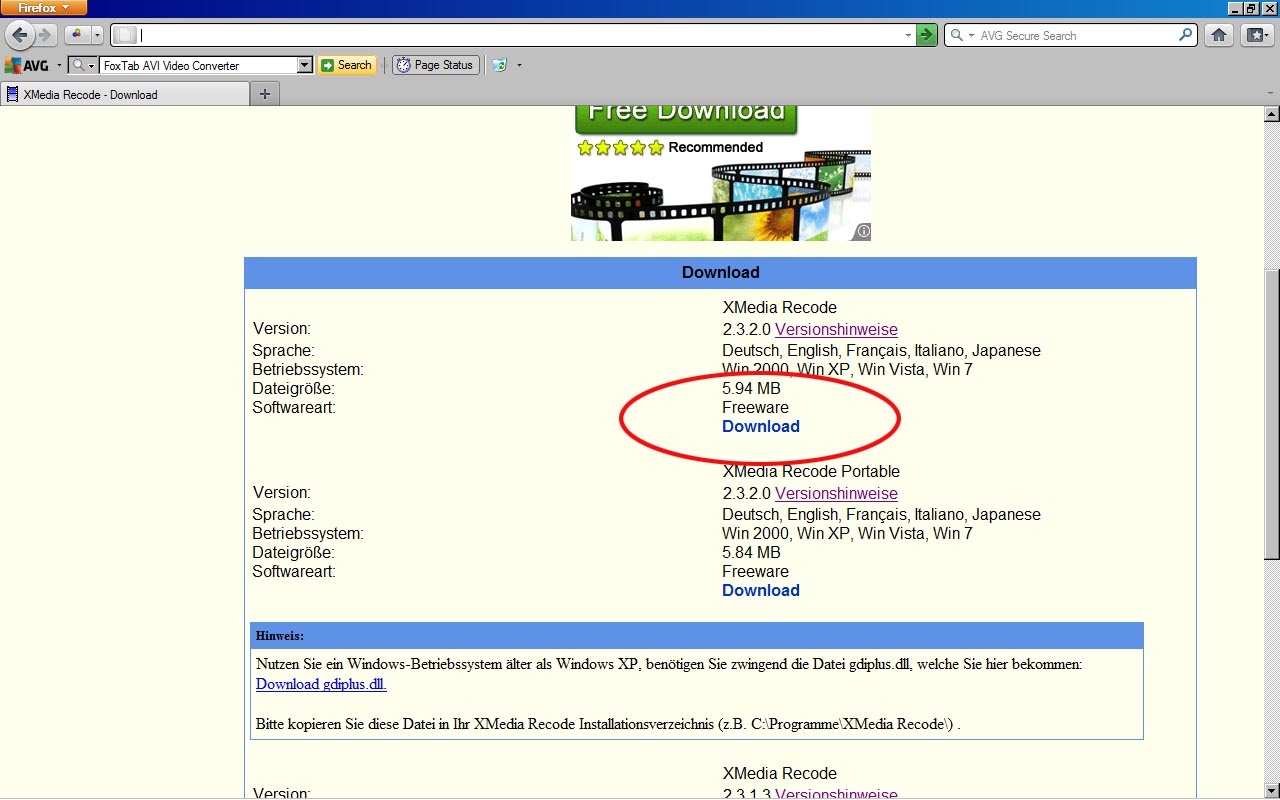Open a new tab with the plus button
This screenshot has height=800, width=1280.
265,94
